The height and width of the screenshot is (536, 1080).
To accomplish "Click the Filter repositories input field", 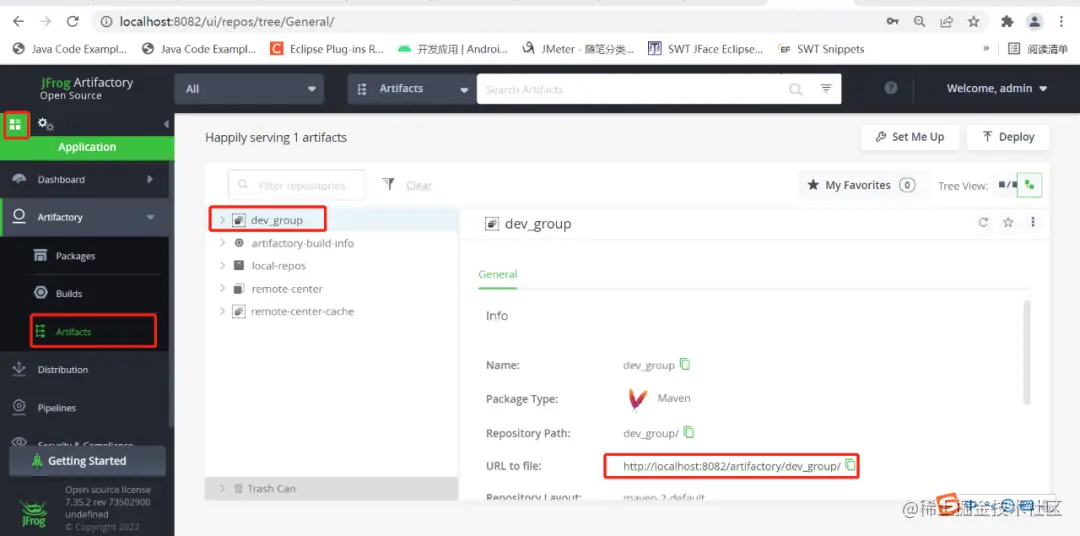I will pyautogui.click(x=297, y=185).
